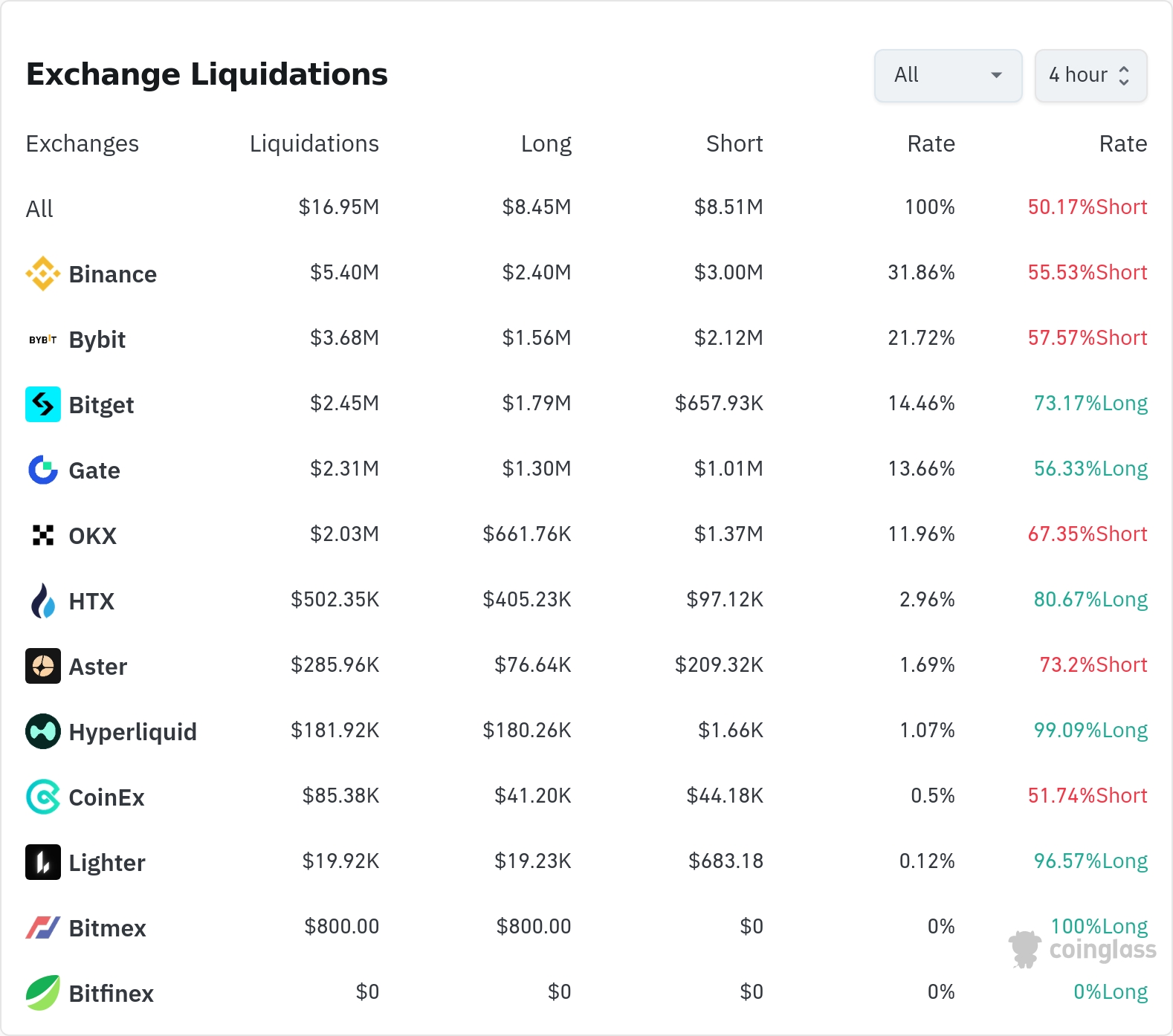Click the coinglass watermark logo

(1083, 949)
